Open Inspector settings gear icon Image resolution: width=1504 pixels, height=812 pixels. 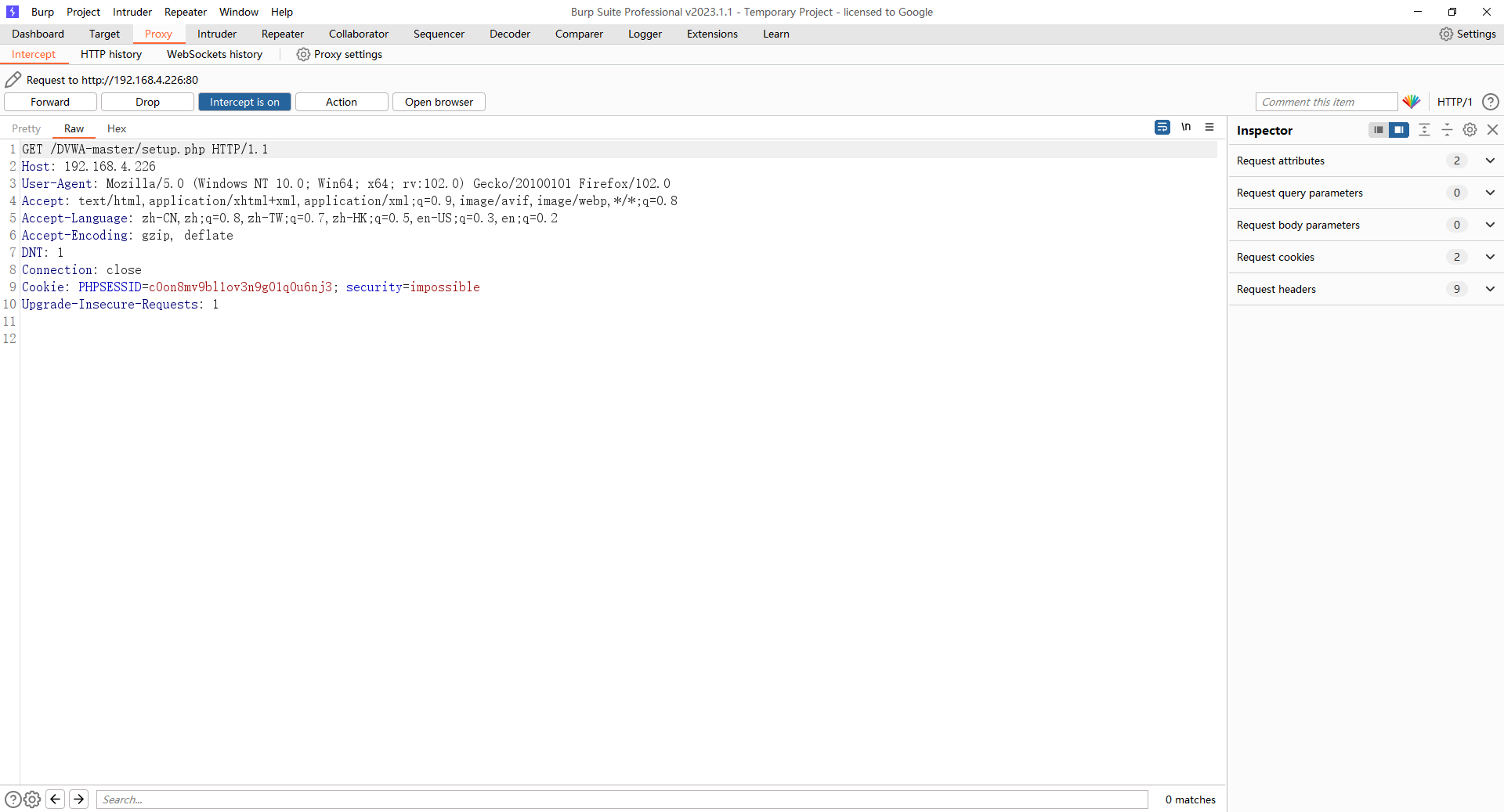click(1470, 130)
